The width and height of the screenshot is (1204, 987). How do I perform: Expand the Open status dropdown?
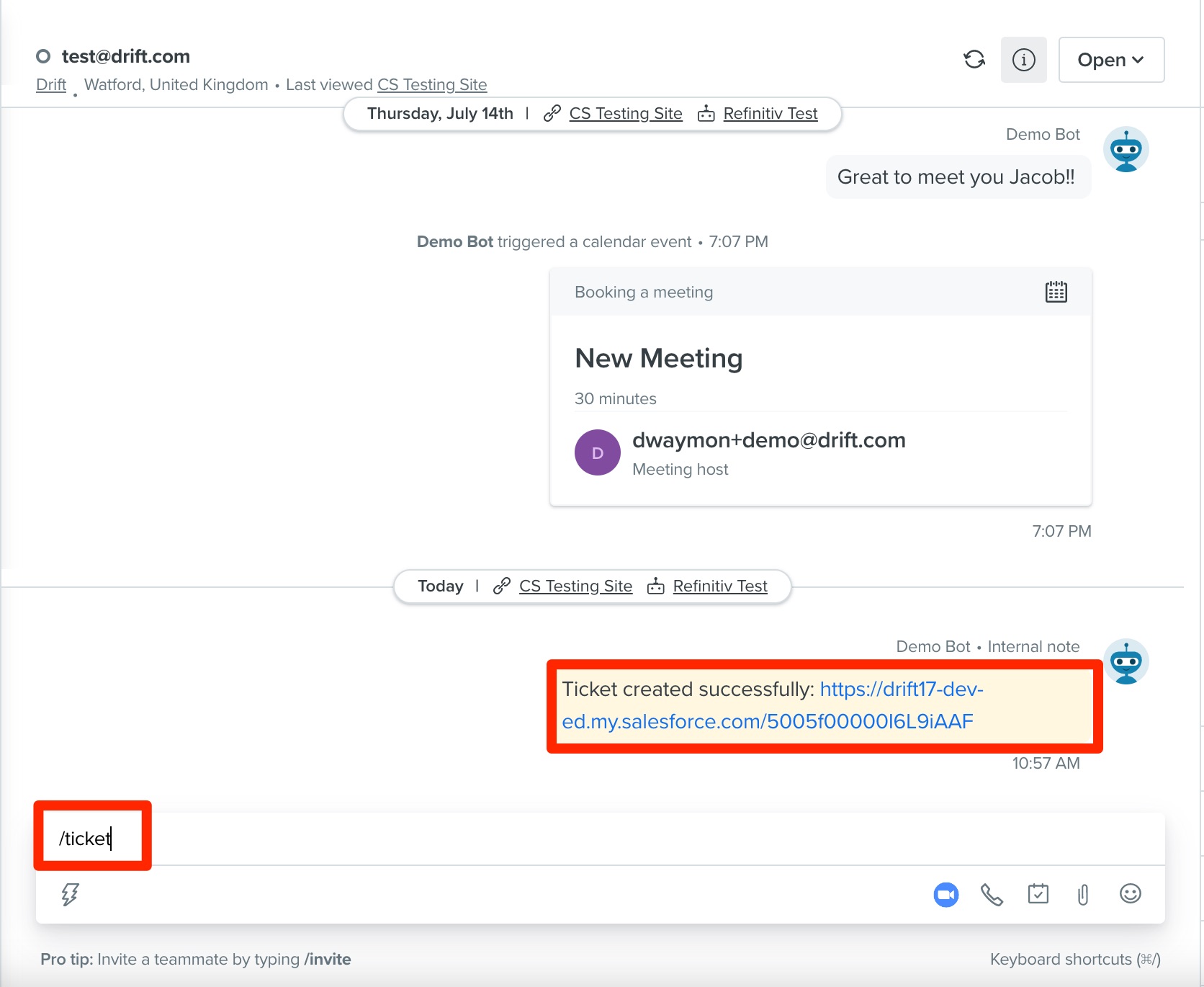(1111, 60)
